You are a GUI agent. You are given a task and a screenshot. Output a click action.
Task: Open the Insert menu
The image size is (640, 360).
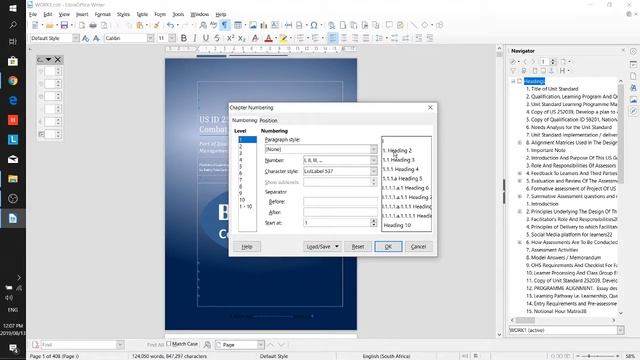(82, 14)
